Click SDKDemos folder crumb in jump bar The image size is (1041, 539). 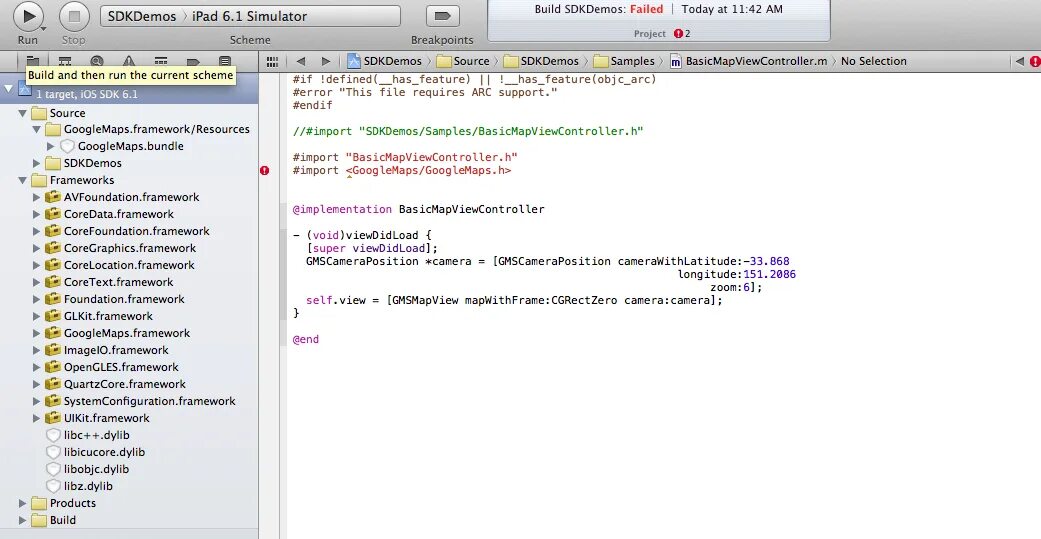point(541,61)
